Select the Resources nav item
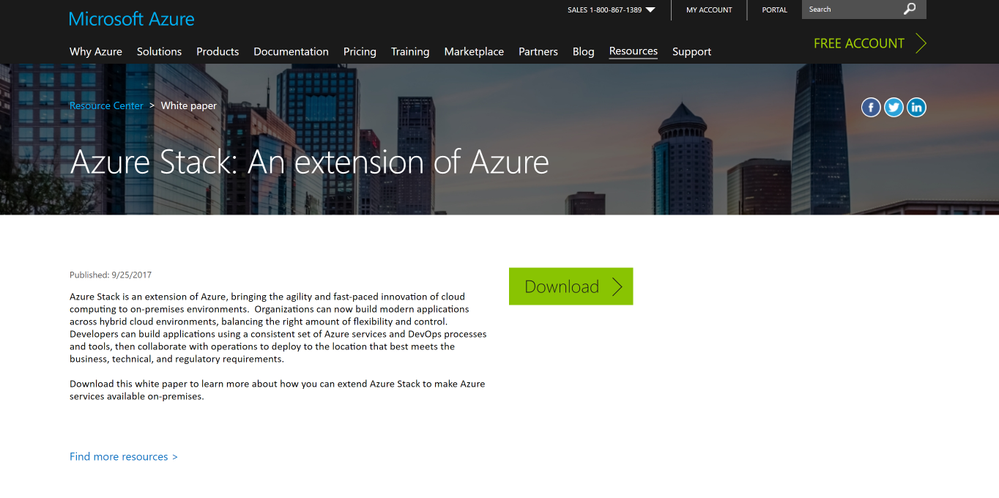The width and height of the screenshot is (999, 498). click(x=633, y=52)
